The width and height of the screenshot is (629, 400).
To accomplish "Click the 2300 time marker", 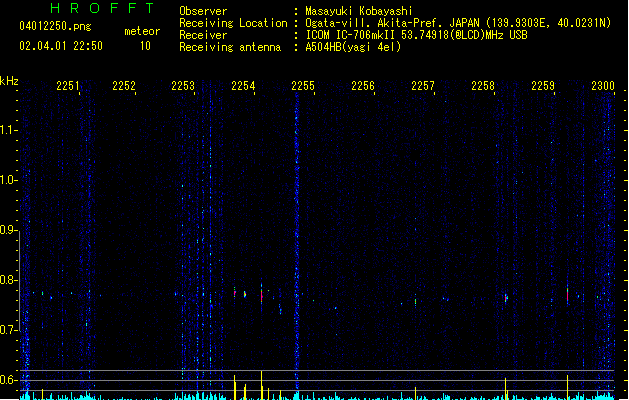I will tap(603, 86).
